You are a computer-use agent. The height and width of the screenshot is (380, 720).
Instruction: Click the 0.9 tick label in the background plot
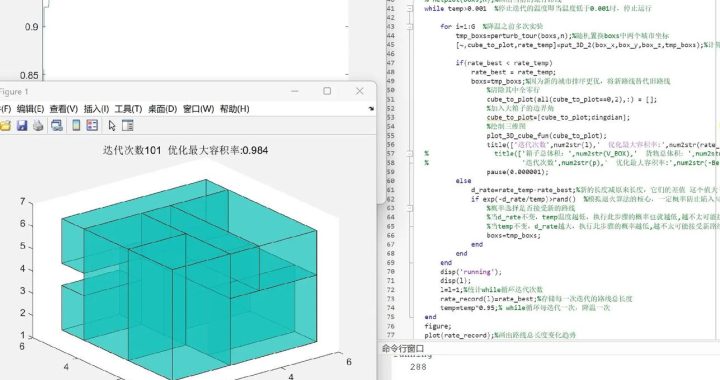[x=32, y=27]
